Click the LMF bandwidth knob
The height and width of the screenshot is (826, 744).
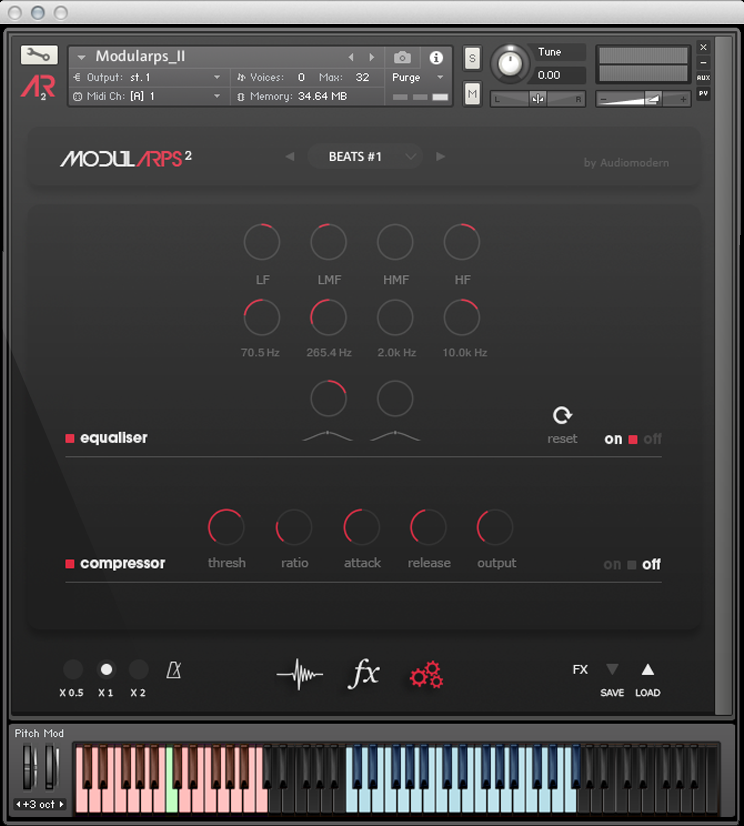point(328,398)
